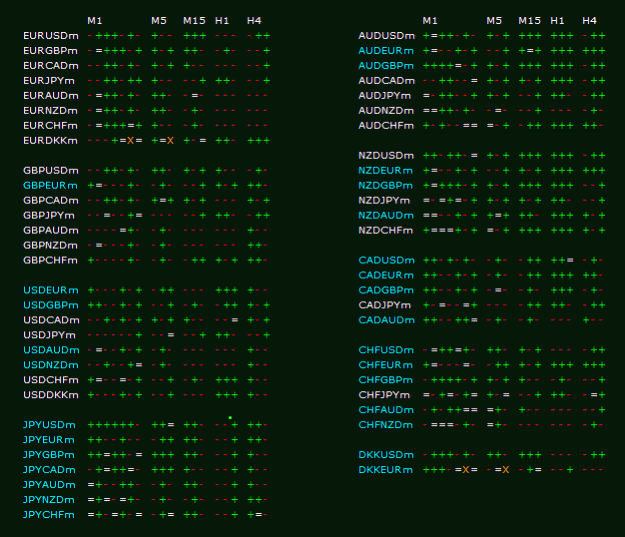Select NZDAUDm cyan label
The image size is (625, 537).
(x=386, y=216)
